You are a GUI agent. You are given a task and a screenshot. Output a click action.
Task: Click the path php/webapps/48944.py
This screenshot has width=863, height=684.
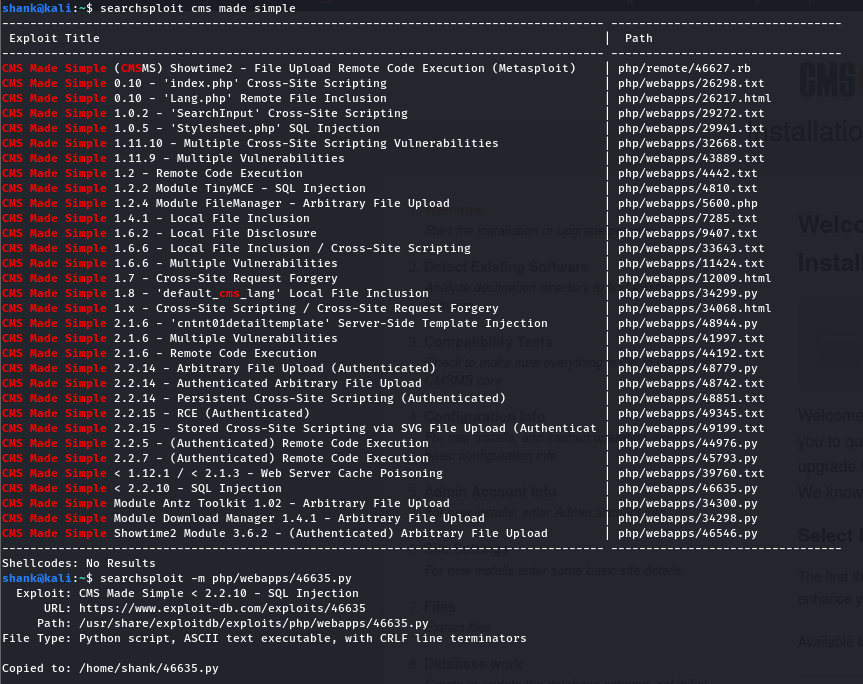(687, 323)
